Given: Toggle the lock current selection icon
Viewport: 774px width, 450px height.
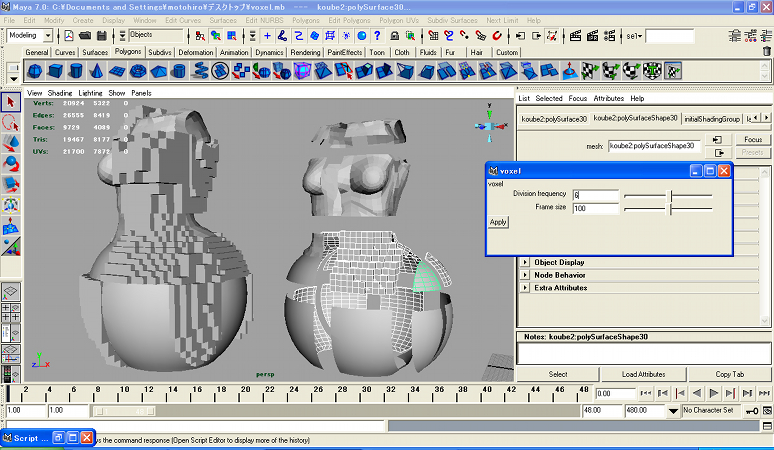Looking at the screenshot, I should point(394,36).
